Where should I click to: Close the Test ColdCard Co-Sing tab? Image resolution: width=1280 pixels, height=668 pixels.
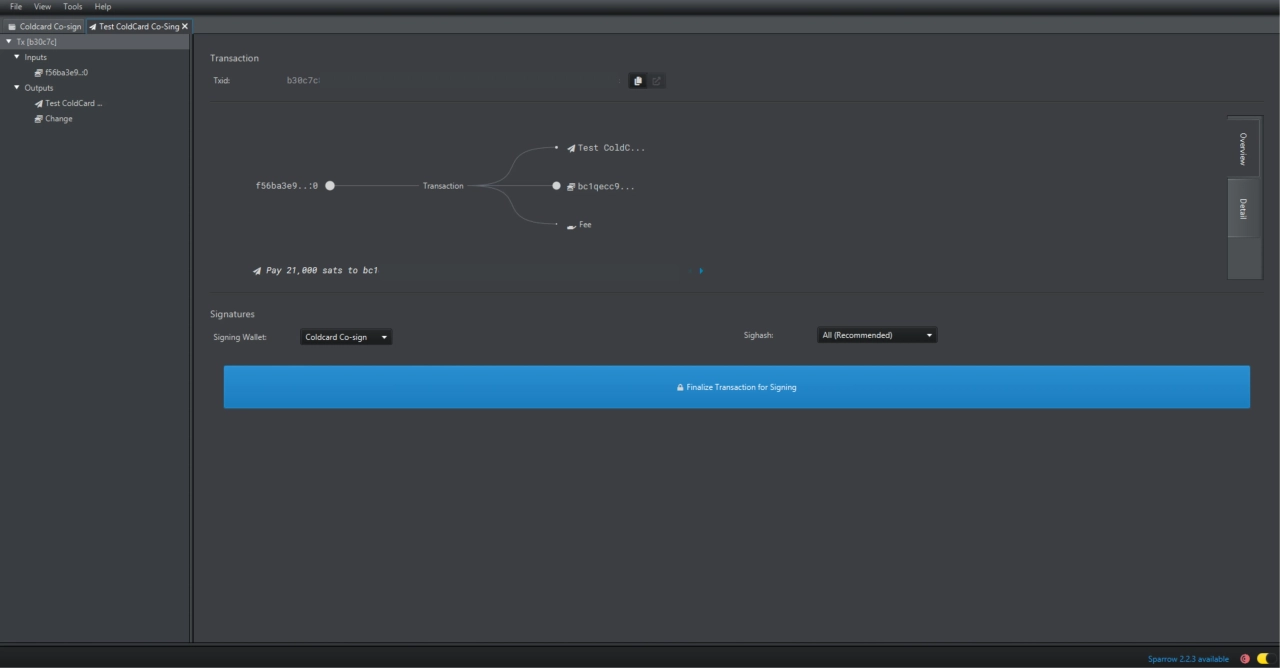[x=185, y=27]
